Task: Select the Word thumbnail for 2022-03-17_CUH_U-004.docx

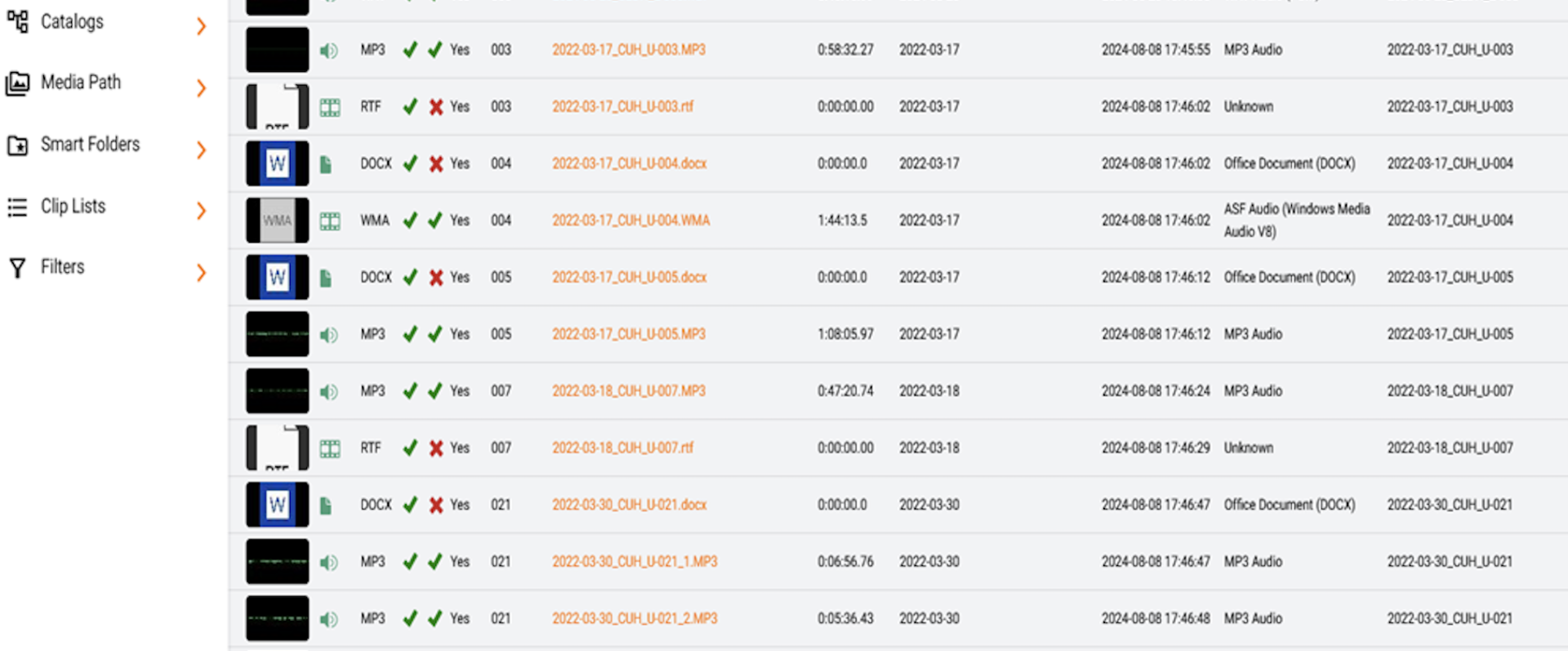Action: [x=278, y=163]
